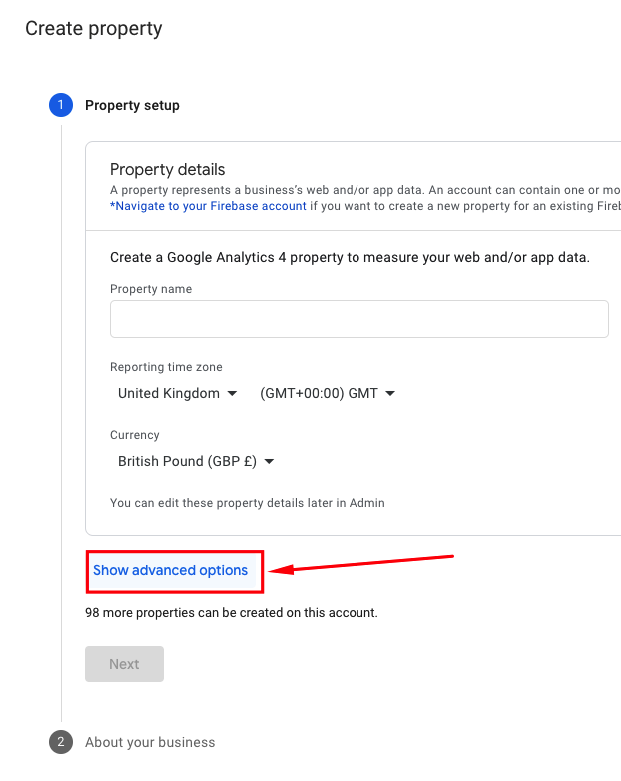Click the edit details later in Admin note

(x=247, y=503)
